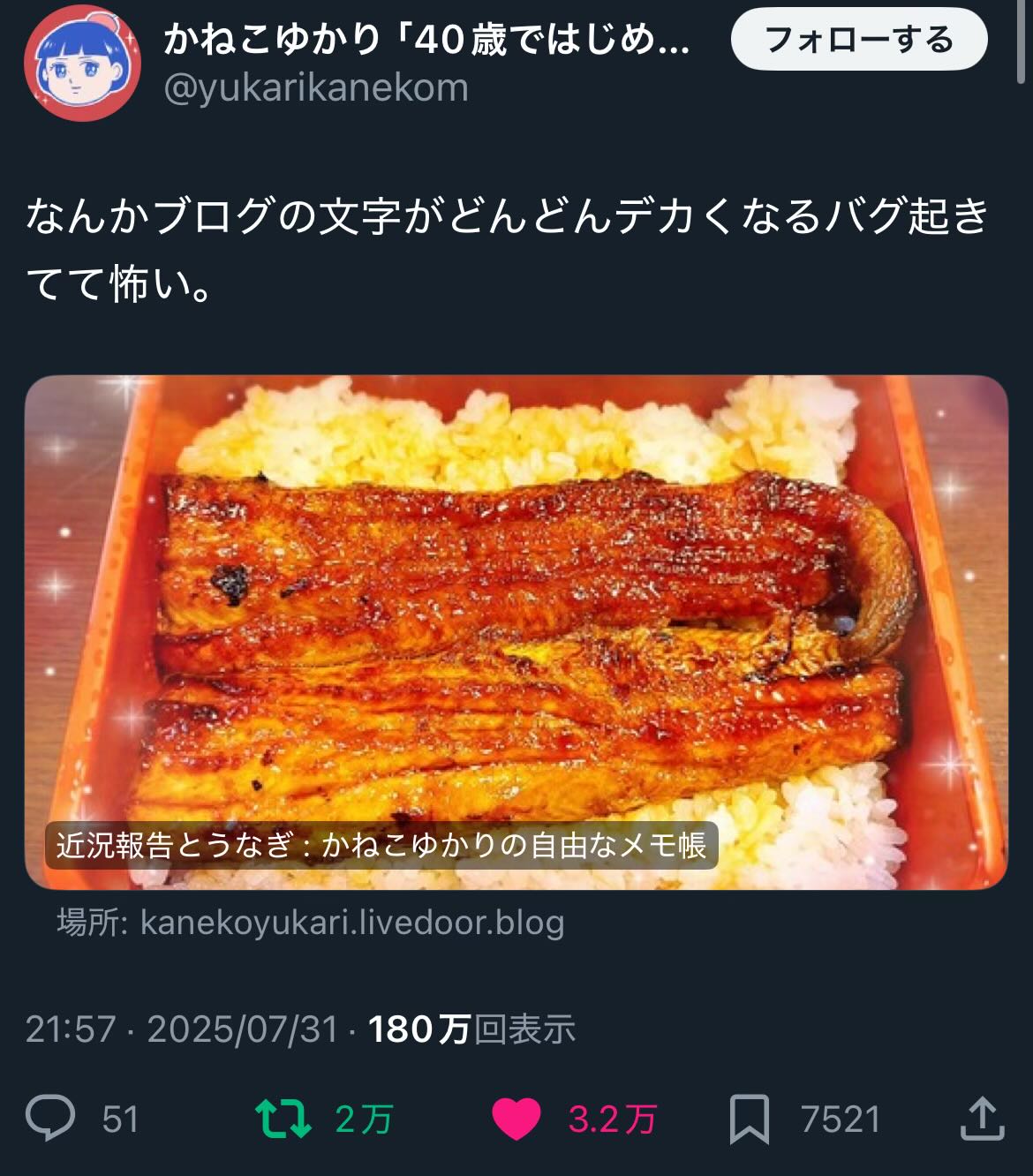Tap the 51 replies count
This screenshot has height=1176, width=1033.
coord(121,1119)
